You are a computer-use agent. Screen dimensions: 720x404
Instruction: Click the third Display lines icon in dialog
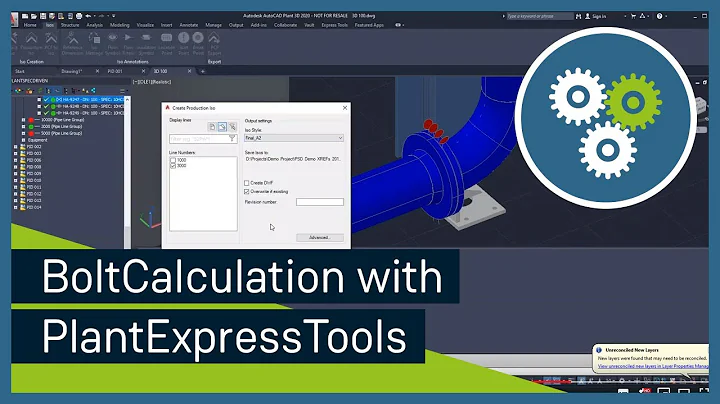pos(233,127)
